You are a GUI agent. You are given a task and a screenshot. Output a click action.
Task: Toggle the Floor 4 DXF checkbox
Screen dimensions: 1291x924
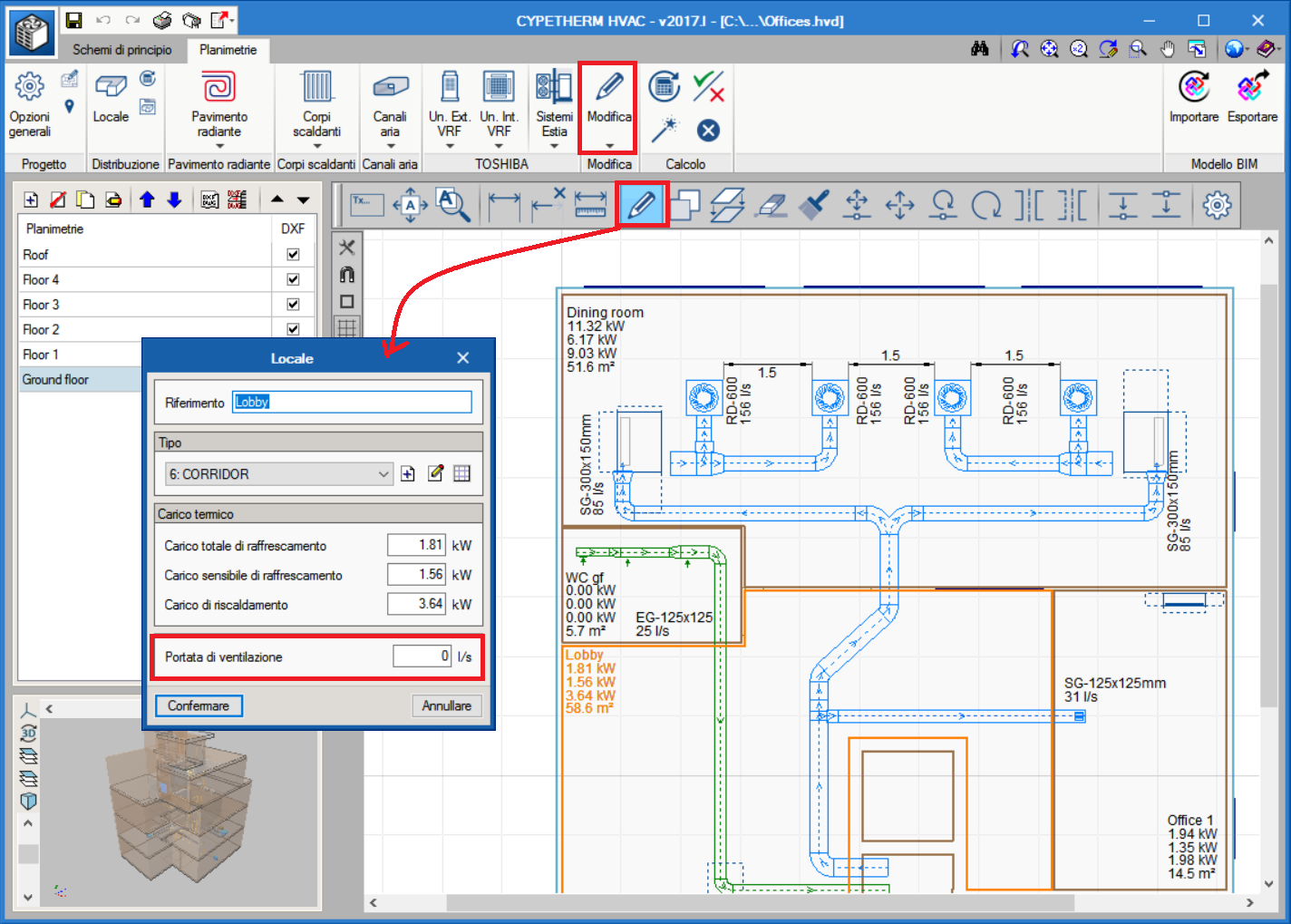(x=293, y=279)
